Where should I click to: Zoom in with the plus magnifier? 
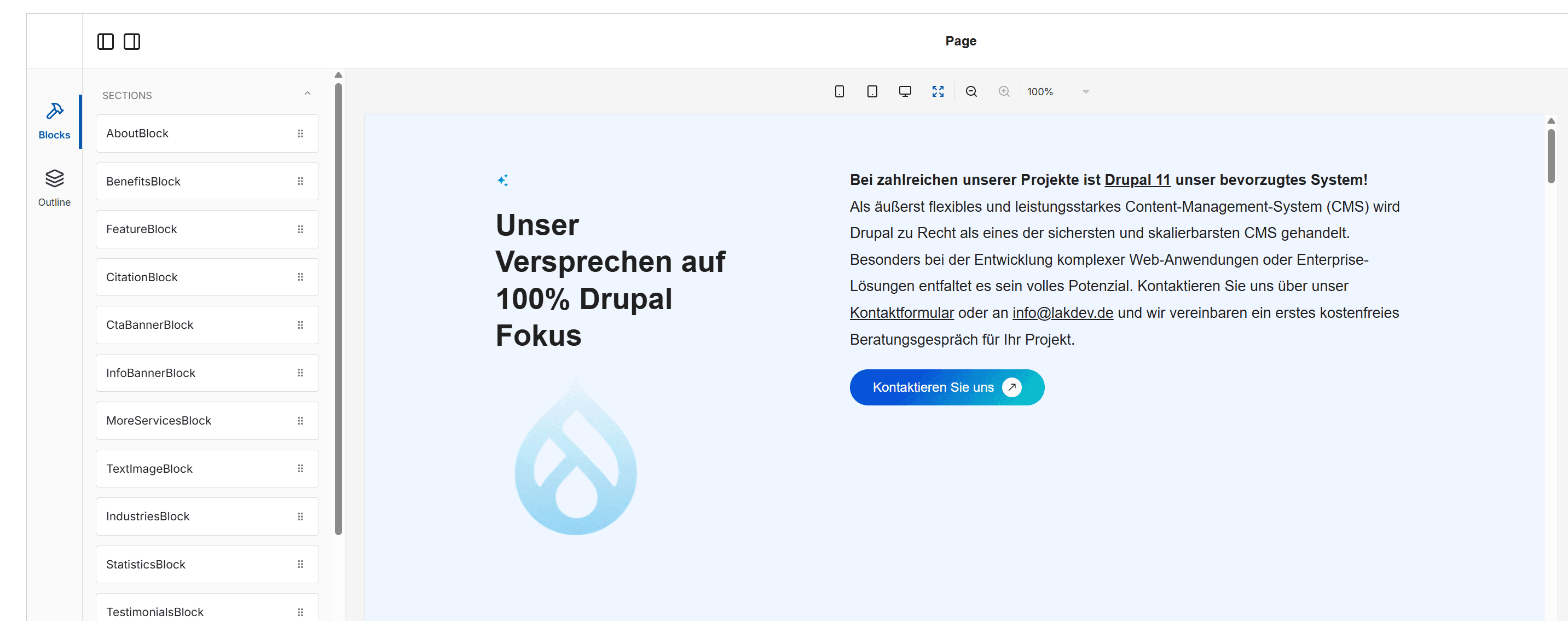point(1004,92)
